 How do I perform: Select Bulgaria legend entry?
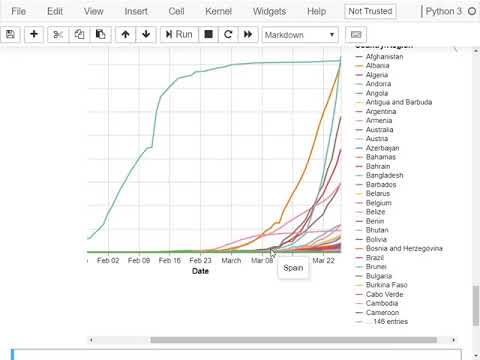(379, 276)
